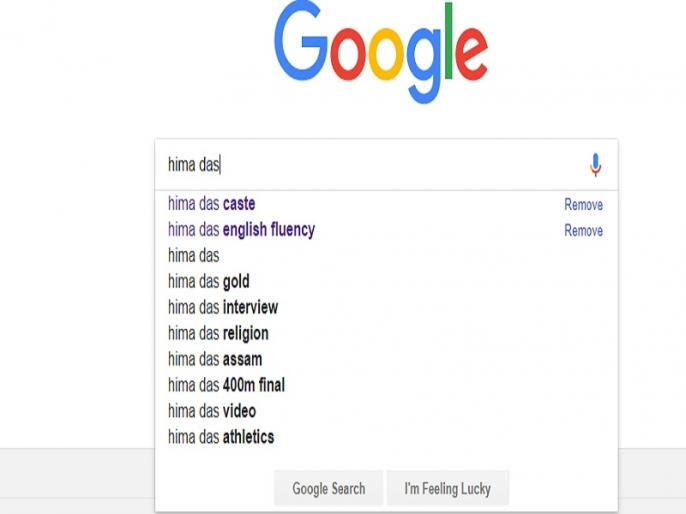This screenshot has height=514, width=686.
Task: Select the 'hima das video' suggestion
Action: pyautogui.click(x=386, y=411)
